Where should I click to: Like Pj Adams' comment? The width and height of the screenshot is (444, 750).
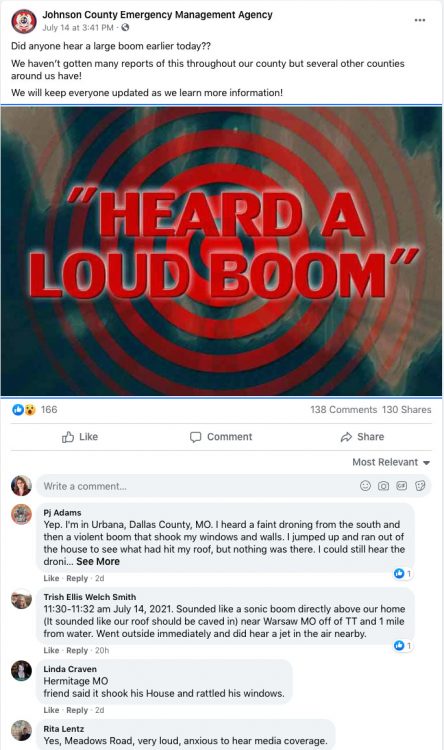[51, 578]
